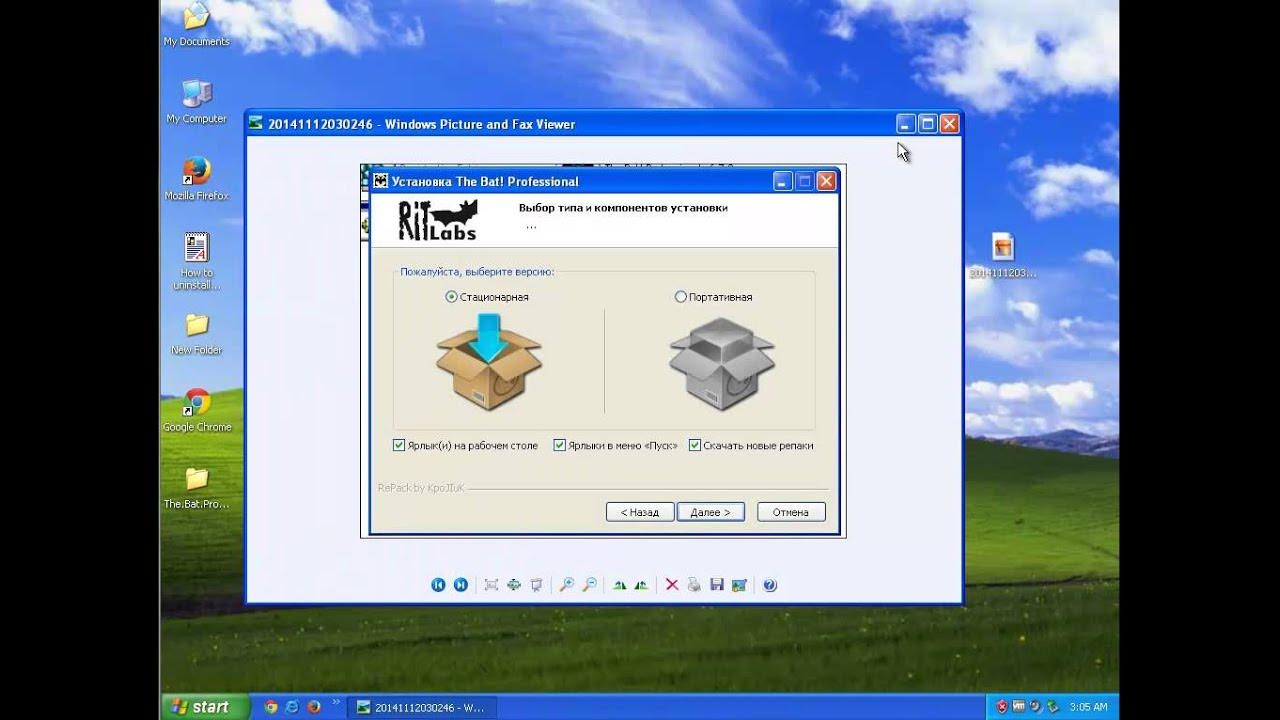Image resolution: width=1280 pixels, height=720 pixels.
Task: Rotate the image counterclockwise
Action: coord(641,585)
